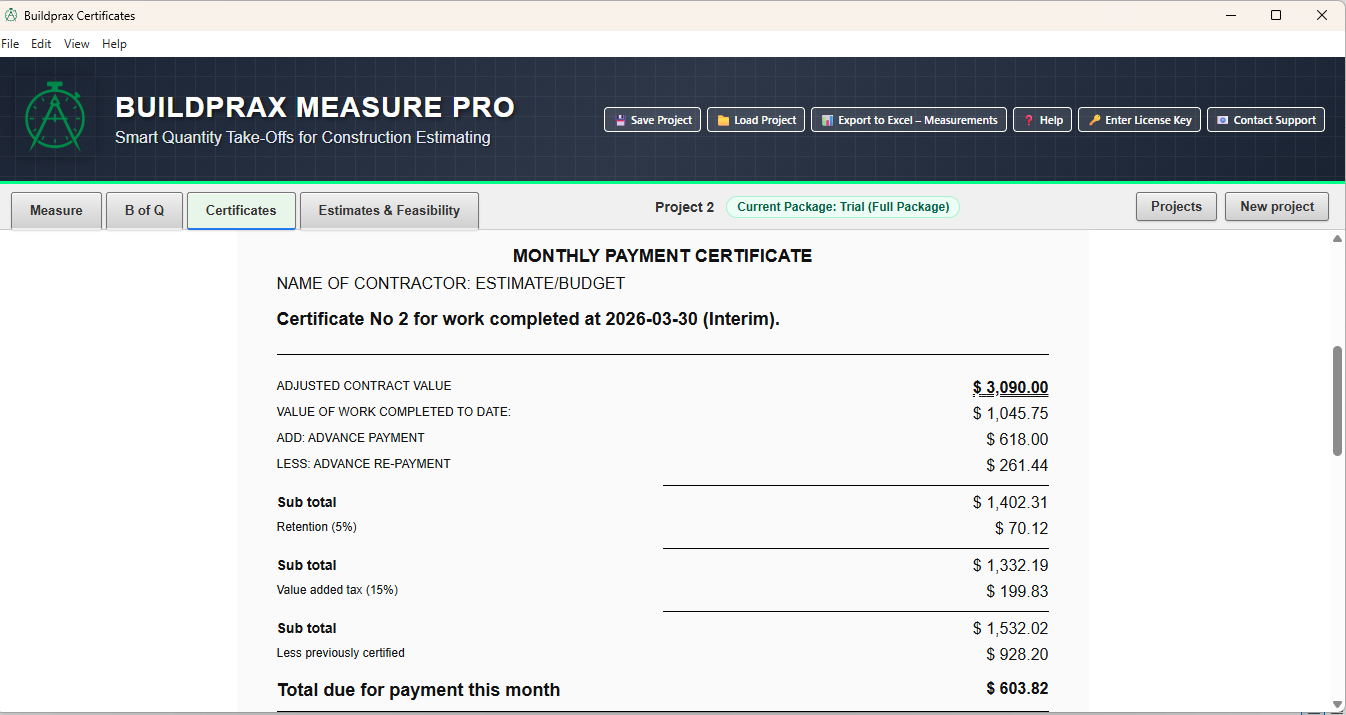Open the File menu
1346x715 pixels.
tap(10, 44)
